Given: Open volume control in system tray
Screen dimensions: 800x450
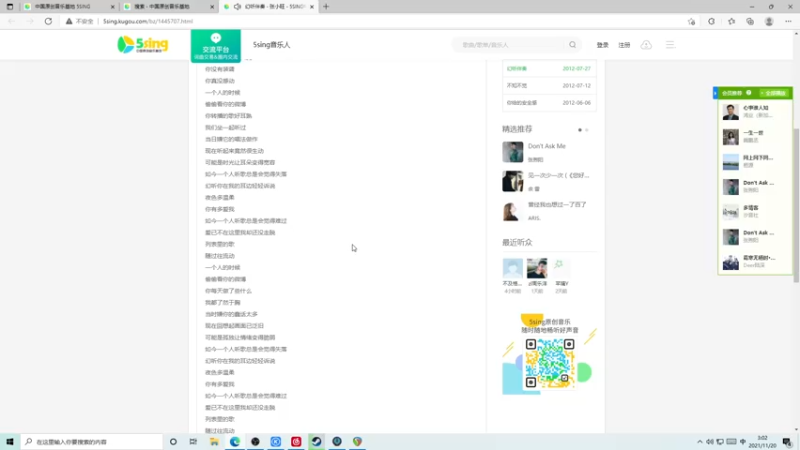Looking at the screenshot, I should point(710,442).
